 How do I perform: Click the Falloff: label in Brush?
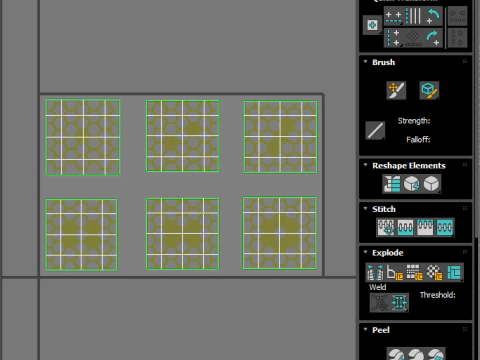click(x=418, y=139)
